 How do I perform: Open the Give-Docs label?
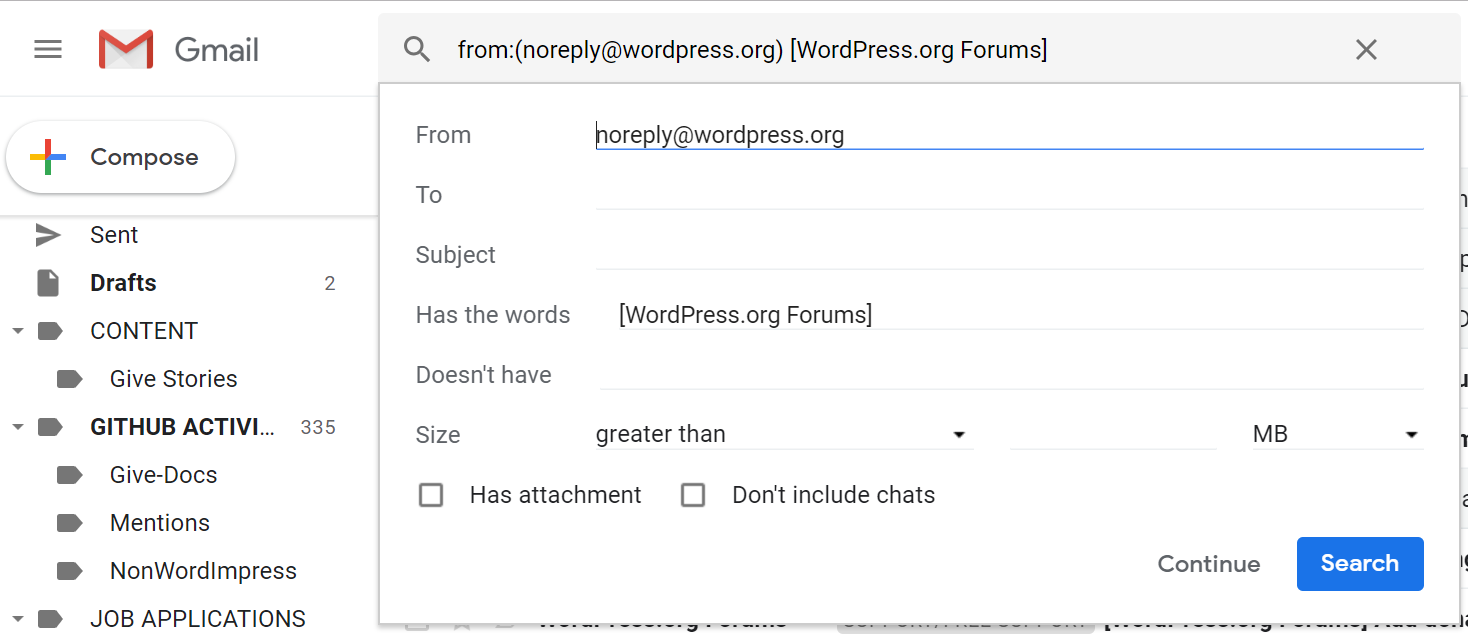(x=164, y=475)
